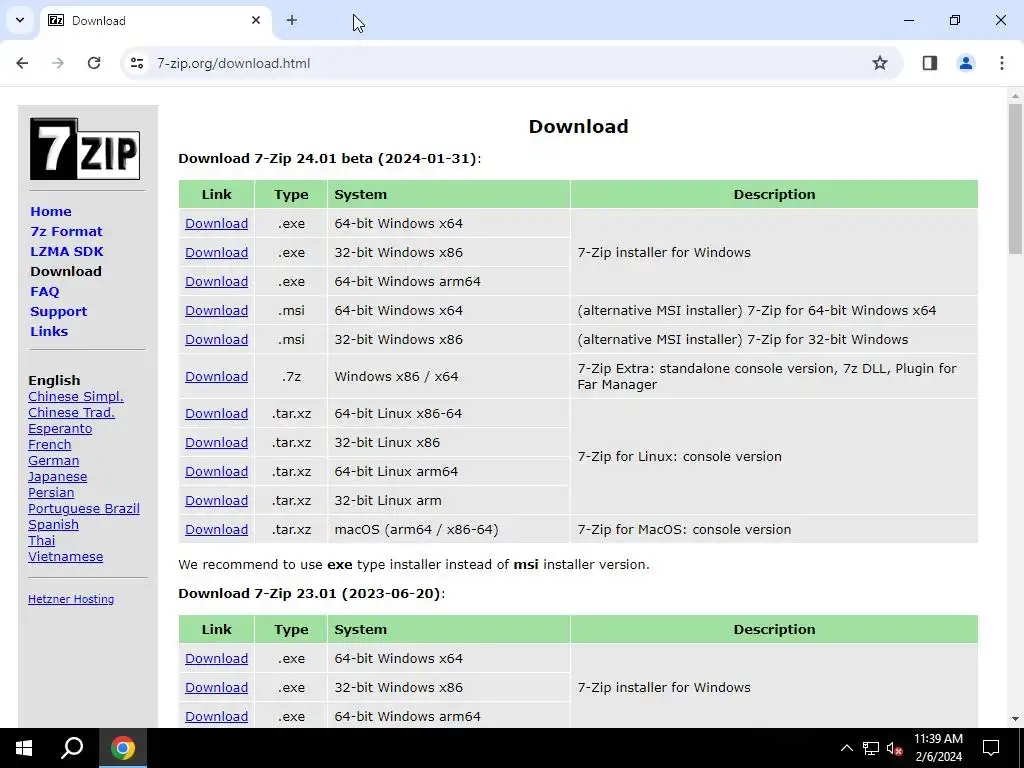Download the macOS tar.xz console version
1024x768 pixels.
(x=216, y=530)
